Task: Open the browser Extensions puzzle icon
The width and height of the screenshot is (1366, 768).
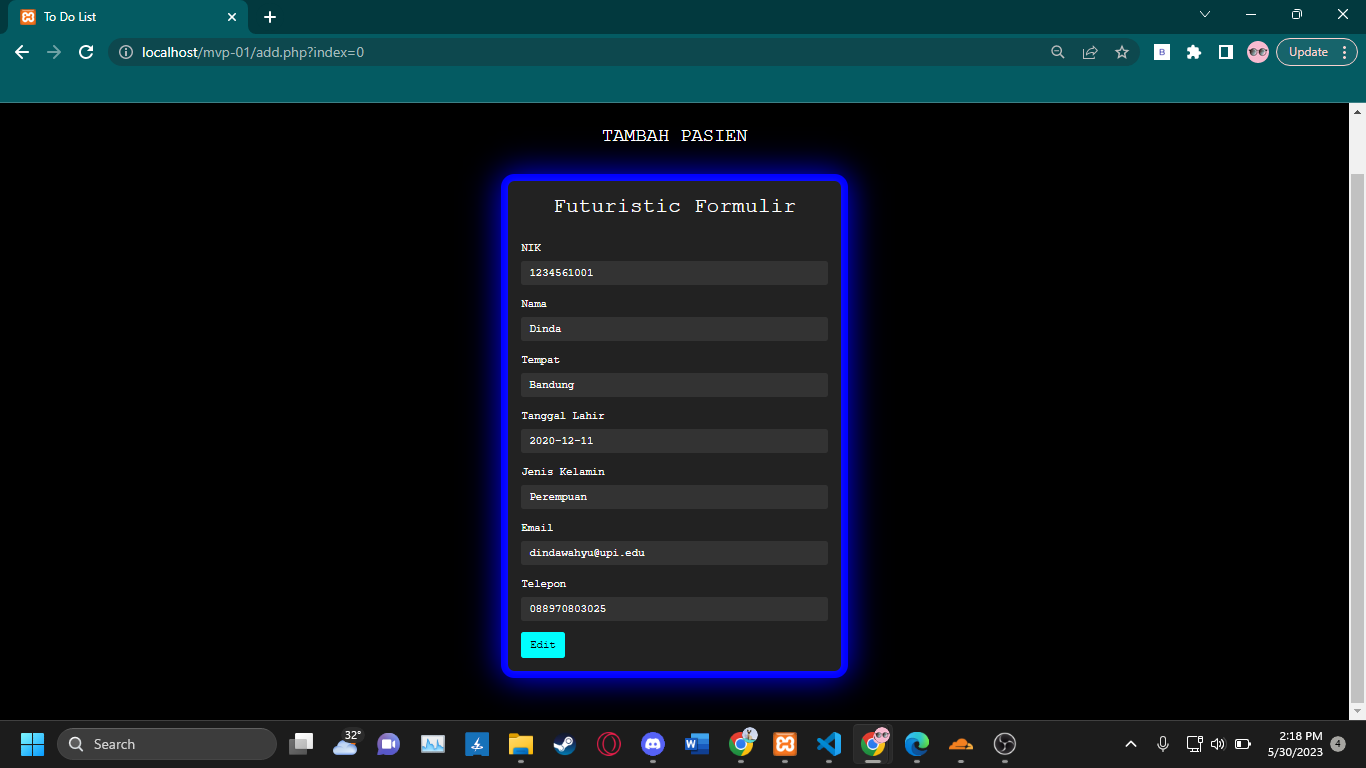Action: [x=1194, y=52]
